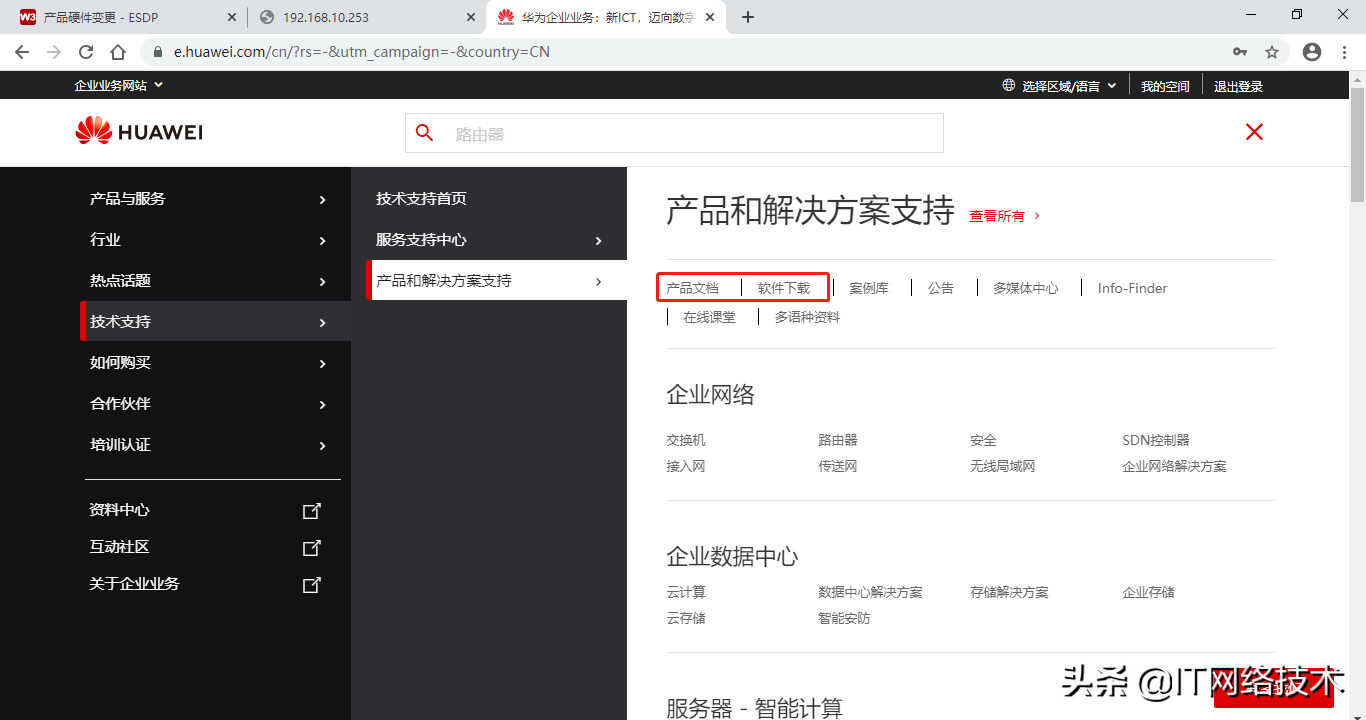Expand 企业业务网站 dropdown
Screen dimensions: 1366x720
118,86
